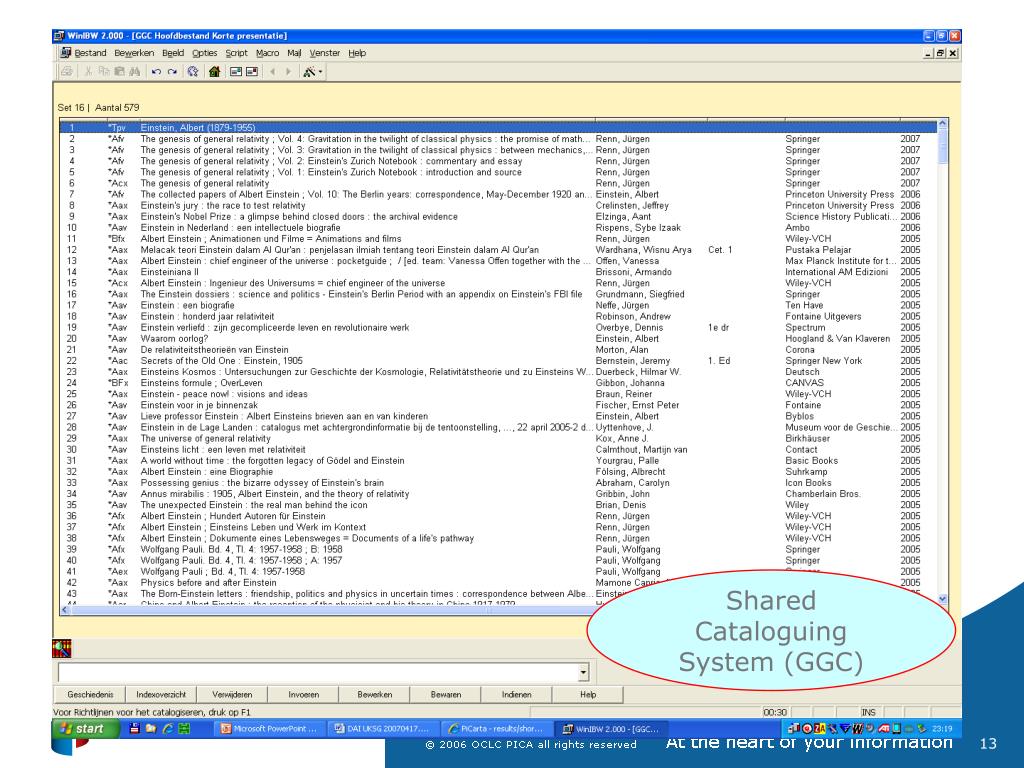Select row 'Albert Einstein : eine Biographie'

498,472
